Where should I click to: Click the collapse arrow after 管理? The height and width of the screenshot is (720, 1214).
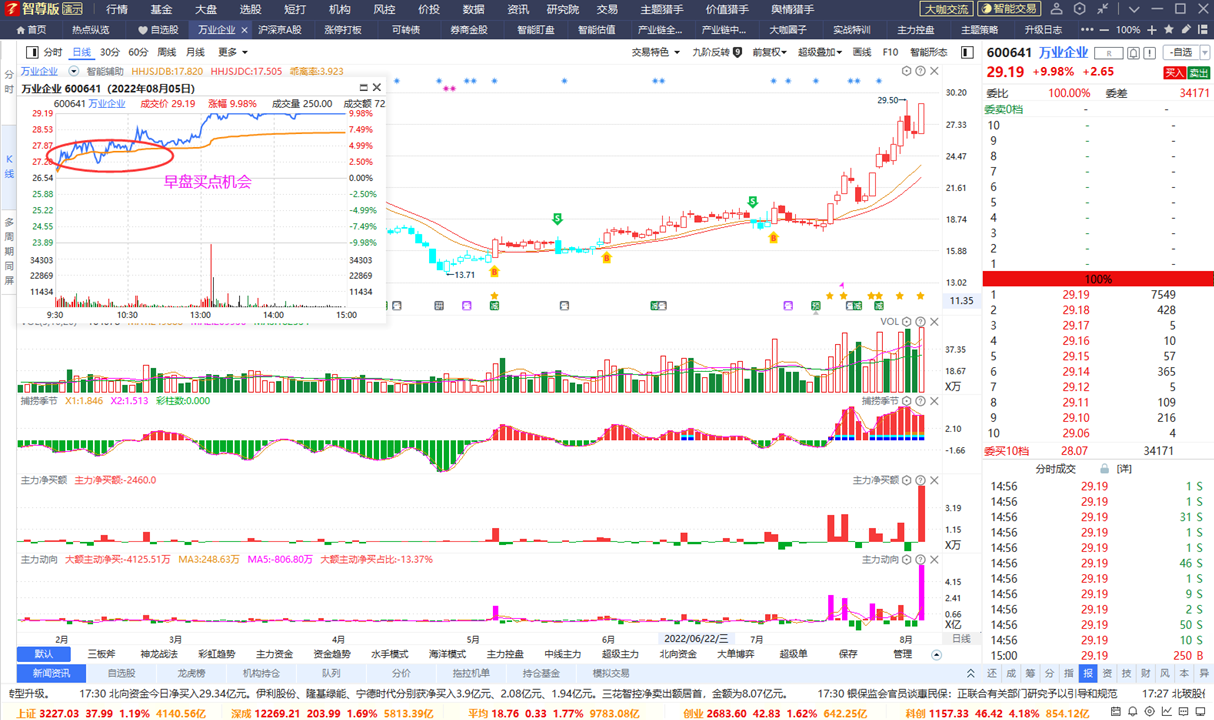[936, 655]
